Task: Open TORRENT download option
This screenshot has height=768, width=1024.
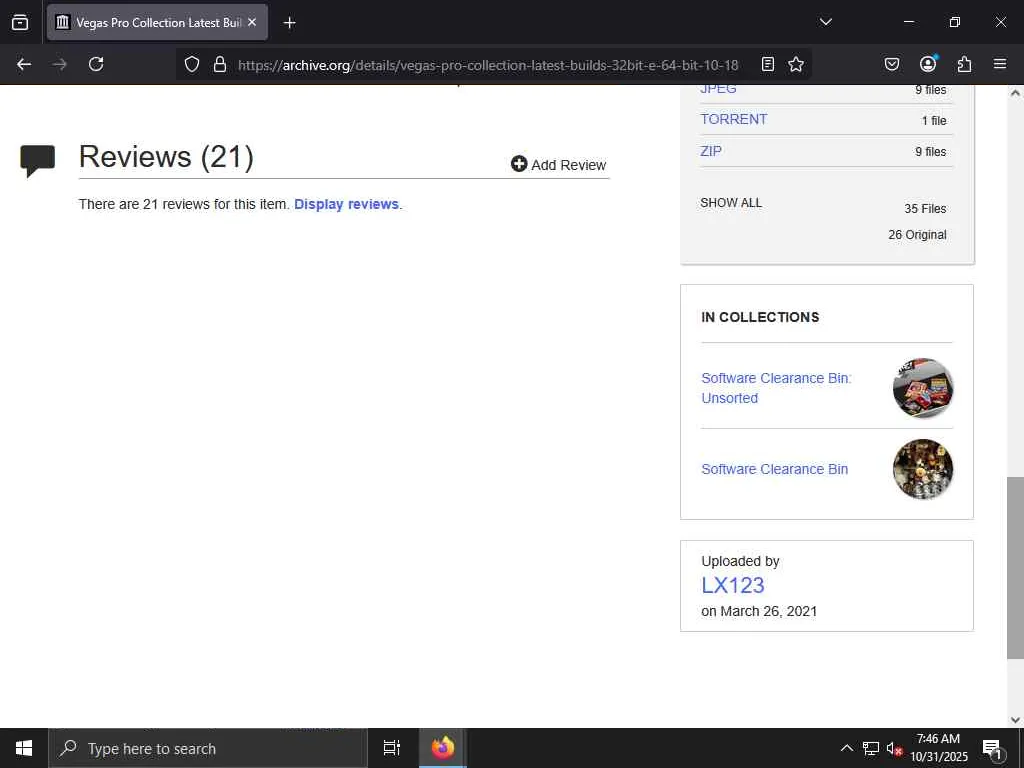Action: pos(733,120)
